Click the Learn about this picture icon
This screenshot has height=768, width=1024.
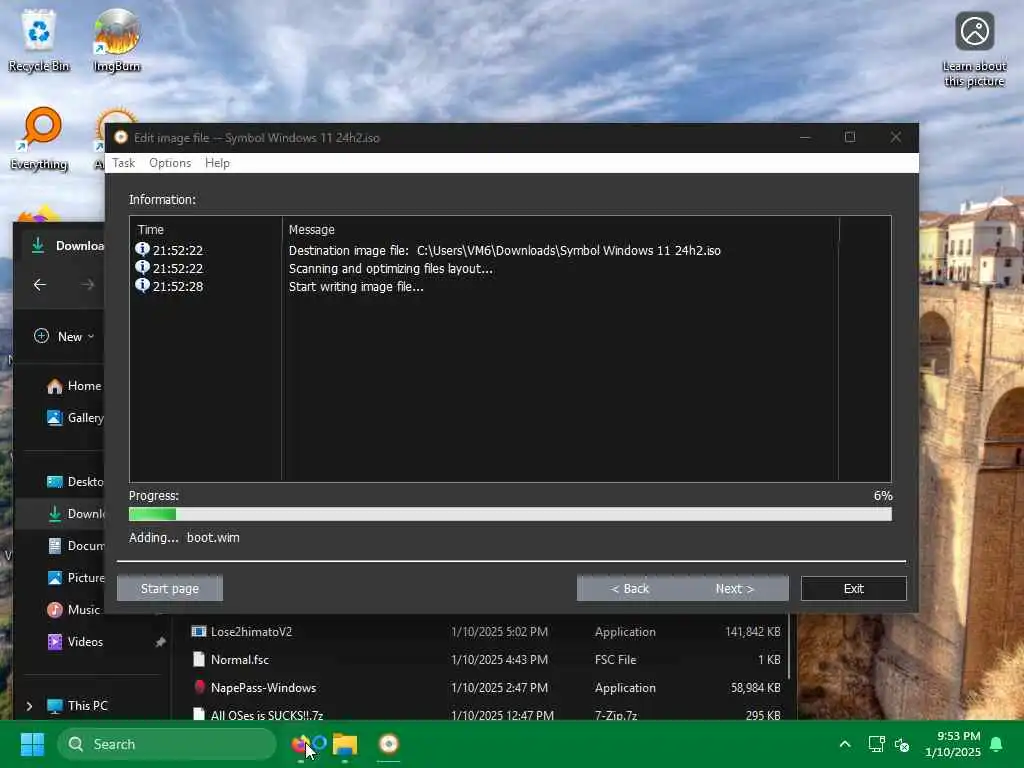[974, 50]
